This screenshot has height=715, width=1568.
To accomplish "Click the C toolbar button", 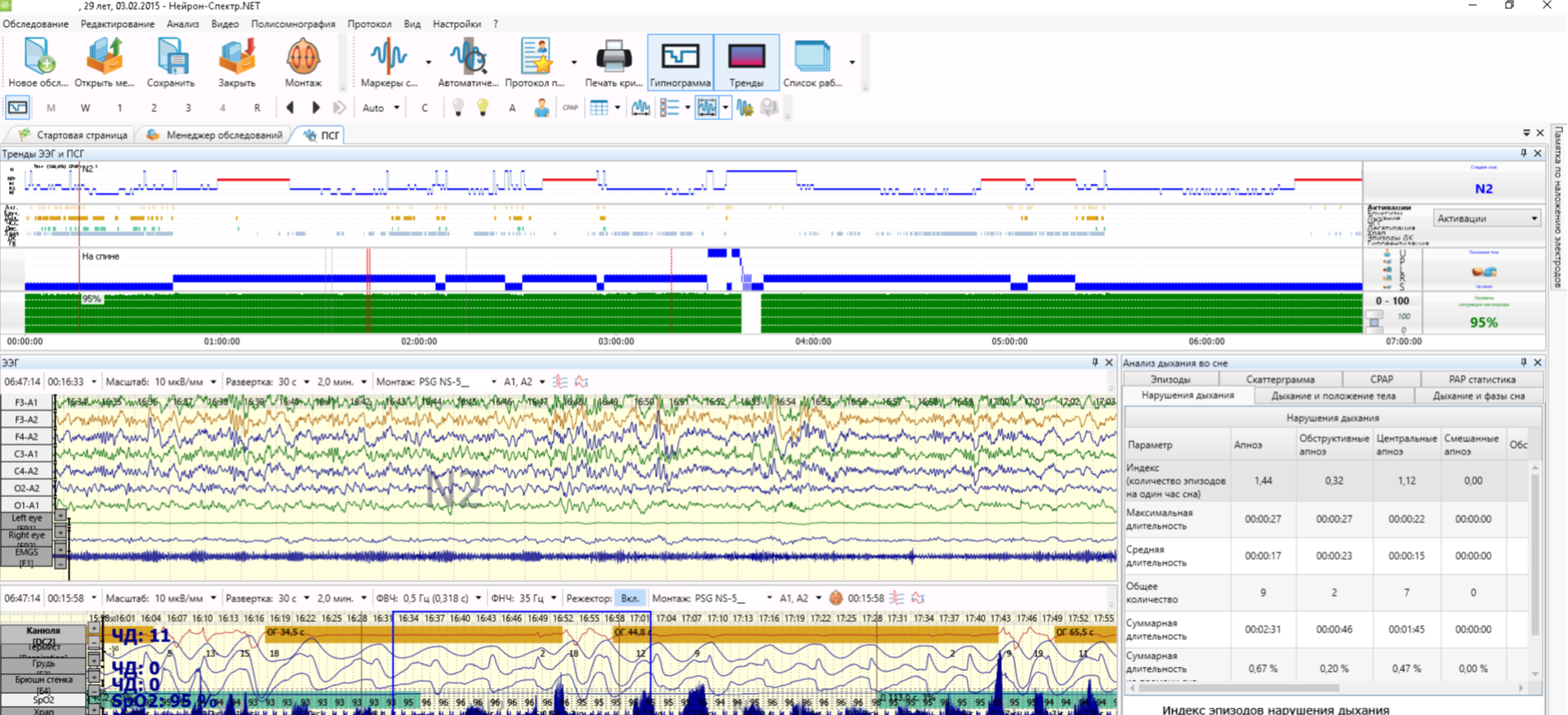I will pos(425,108).
